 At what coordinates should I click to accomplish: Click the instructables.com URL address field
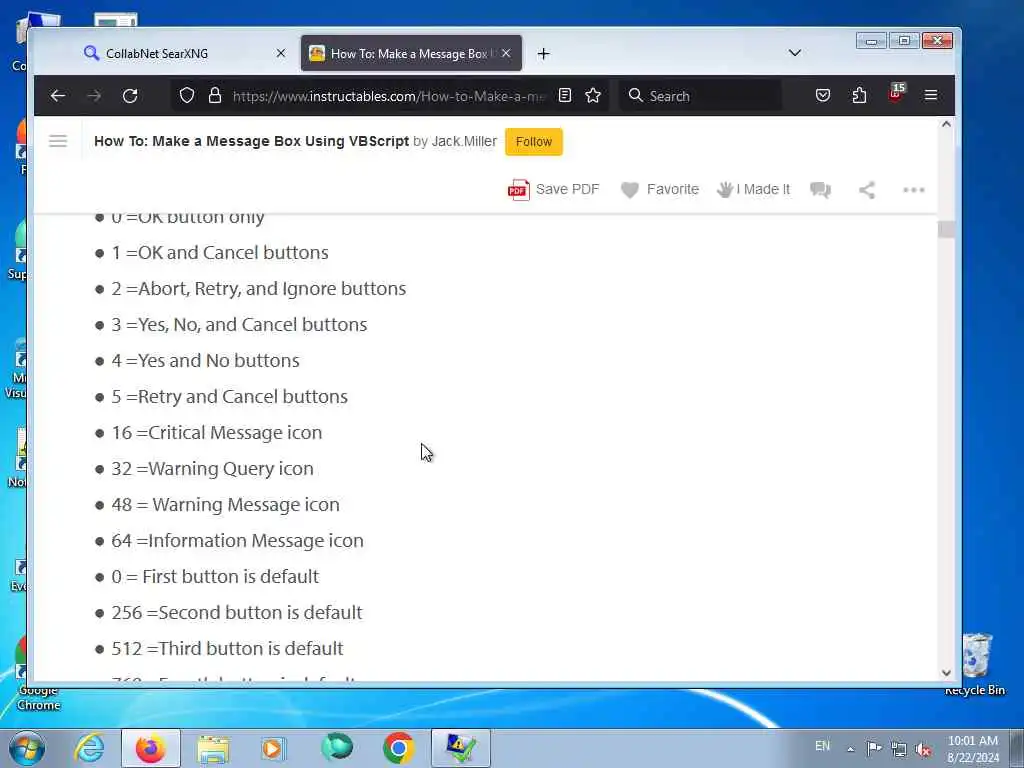point(389,96)
